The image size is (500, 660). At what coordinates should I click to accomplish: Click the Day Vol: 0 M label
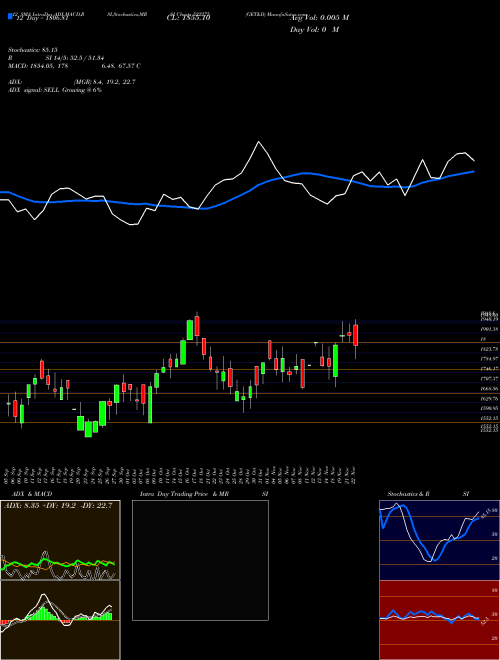314,29
